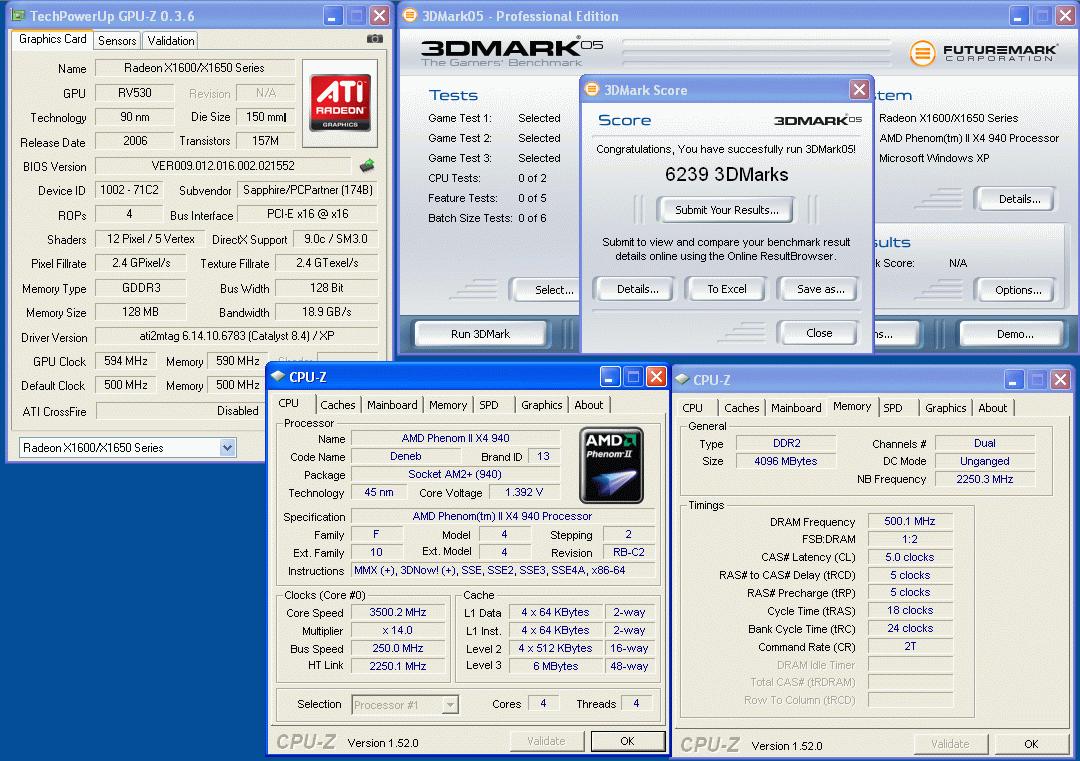
Task: Click the Core Speed 3500.2 MHz value
Action: (397, 612)
